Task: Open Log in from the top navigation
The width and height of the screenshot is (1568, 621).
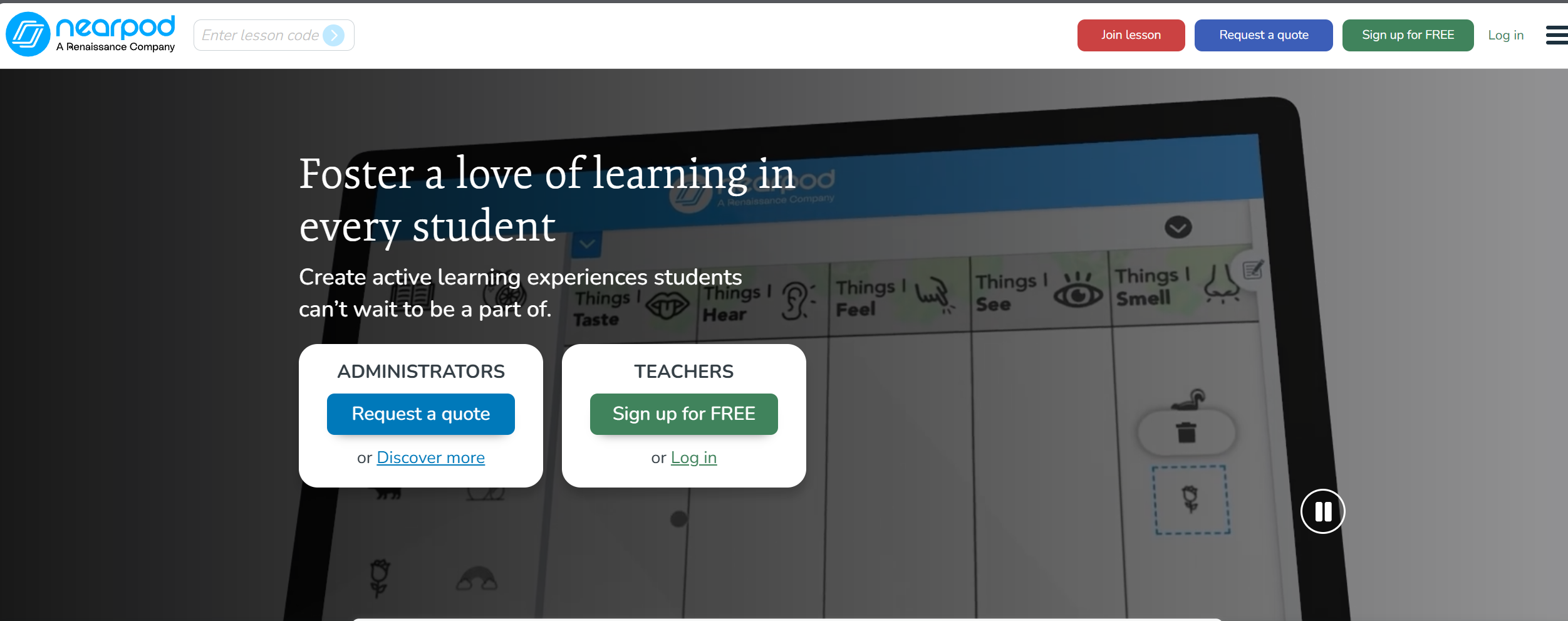Action: pyautogui.click(x=1505, y=35)
